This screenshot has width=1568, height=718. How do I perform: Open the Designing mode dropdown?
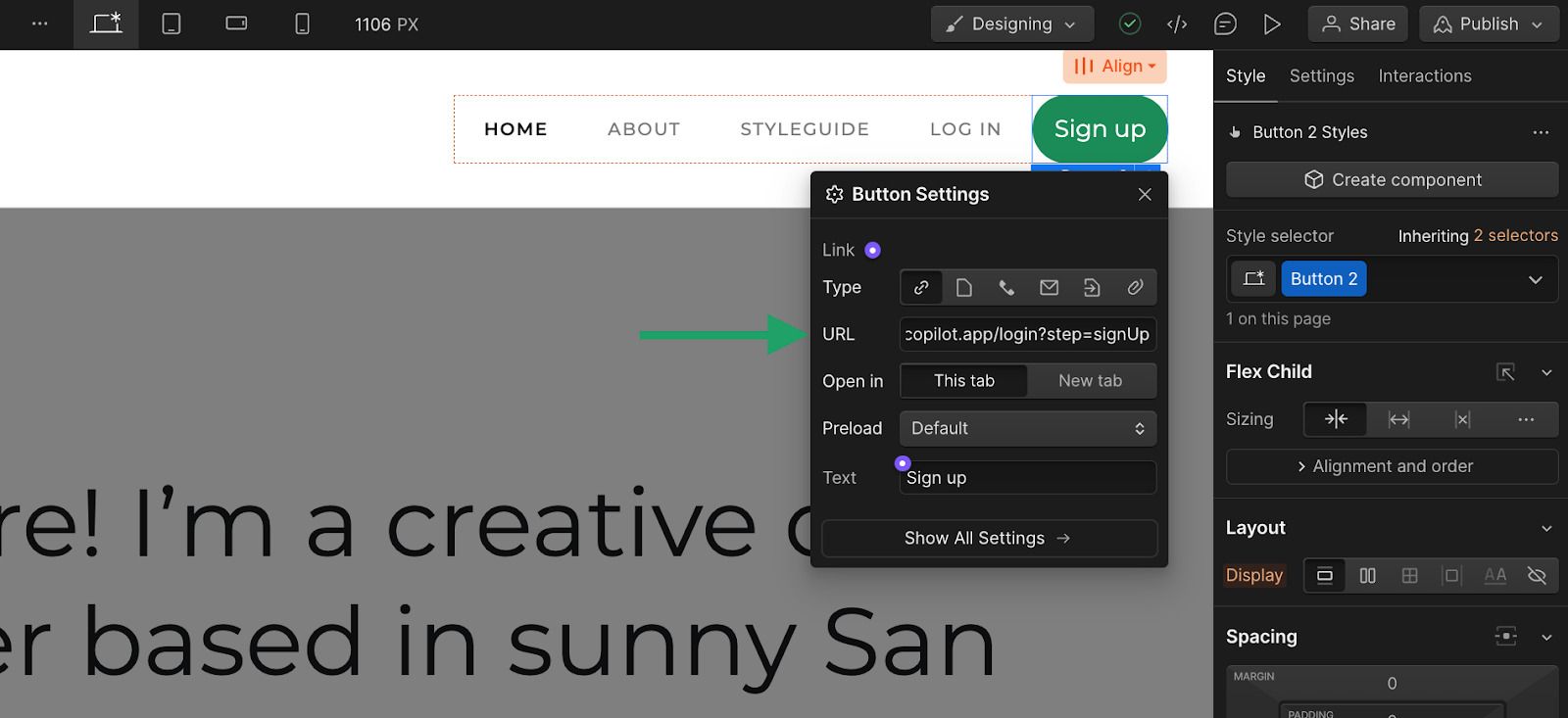tap(1010, 24)
